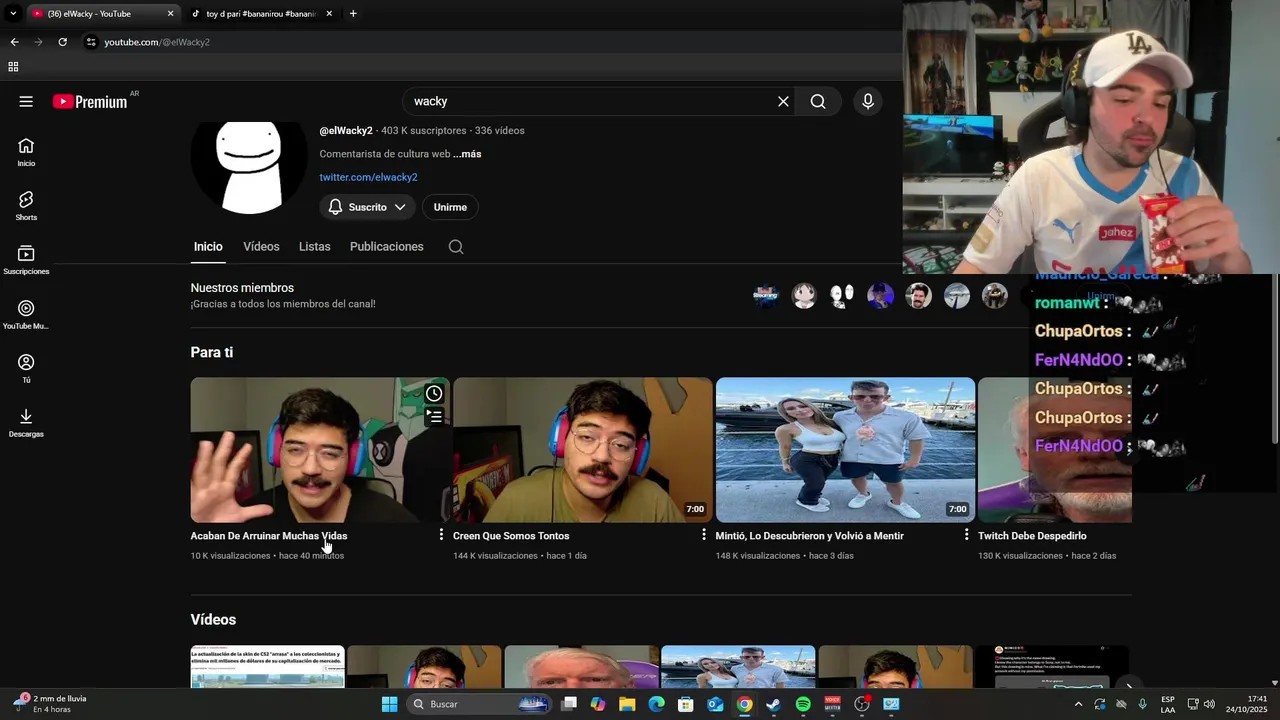The width and height of the screenshot is (1280, 720).
Task: Open the Tú section in the sidebar
Action: [x=26, y=368]
